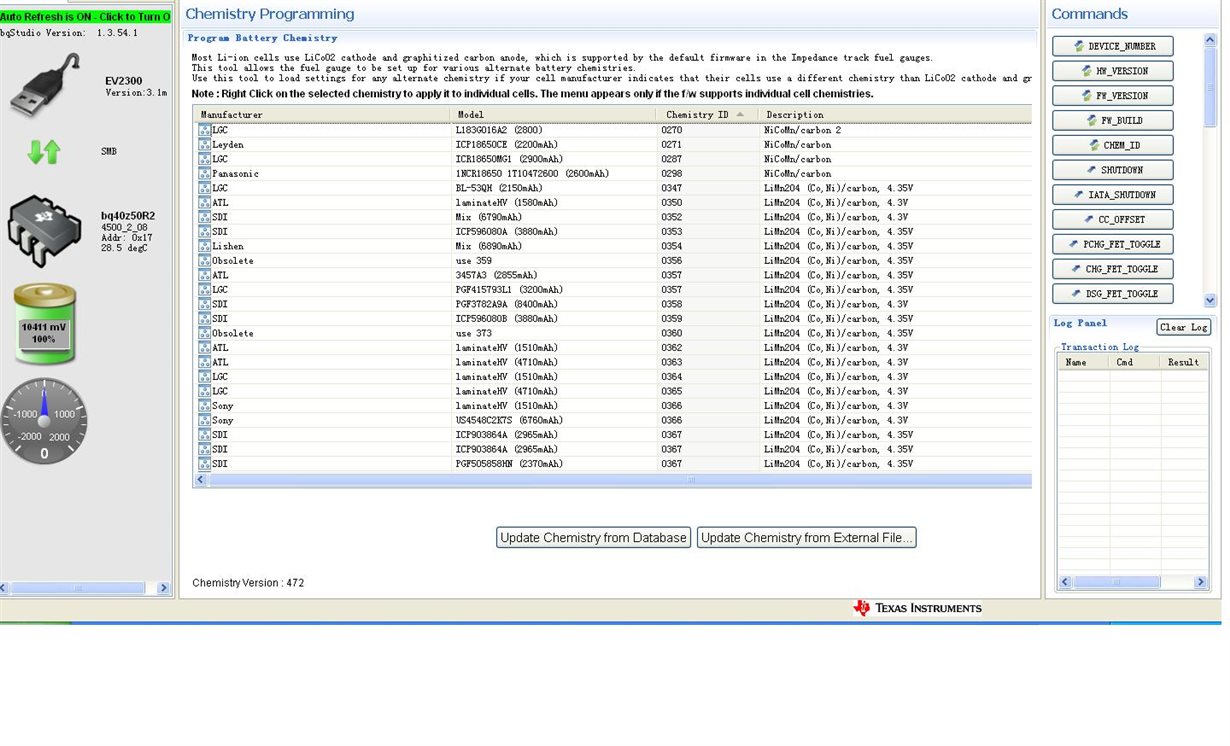The height and width of the screenshot is (746, 1230).
Task: Run the FW_BUILD command
Action: (x=1112, y=120)
